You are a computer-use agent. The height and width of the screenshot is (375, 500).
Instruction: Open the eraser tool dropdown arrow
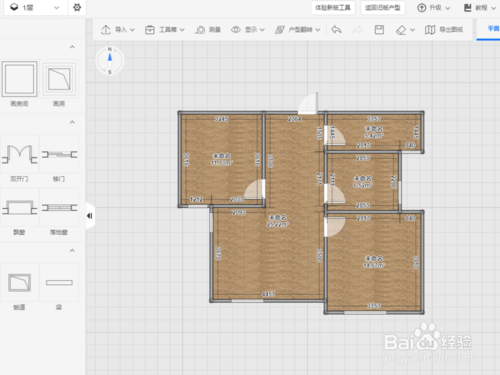[413, 30]
